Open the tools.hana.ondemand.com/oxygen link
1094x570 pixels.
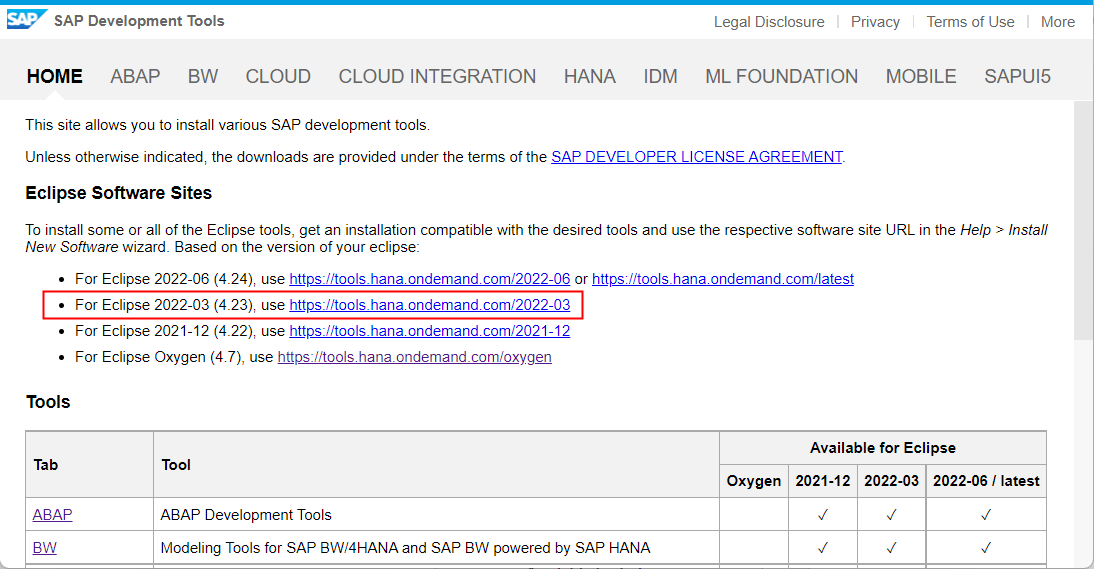pyautogui.click(x=414, y=357)
